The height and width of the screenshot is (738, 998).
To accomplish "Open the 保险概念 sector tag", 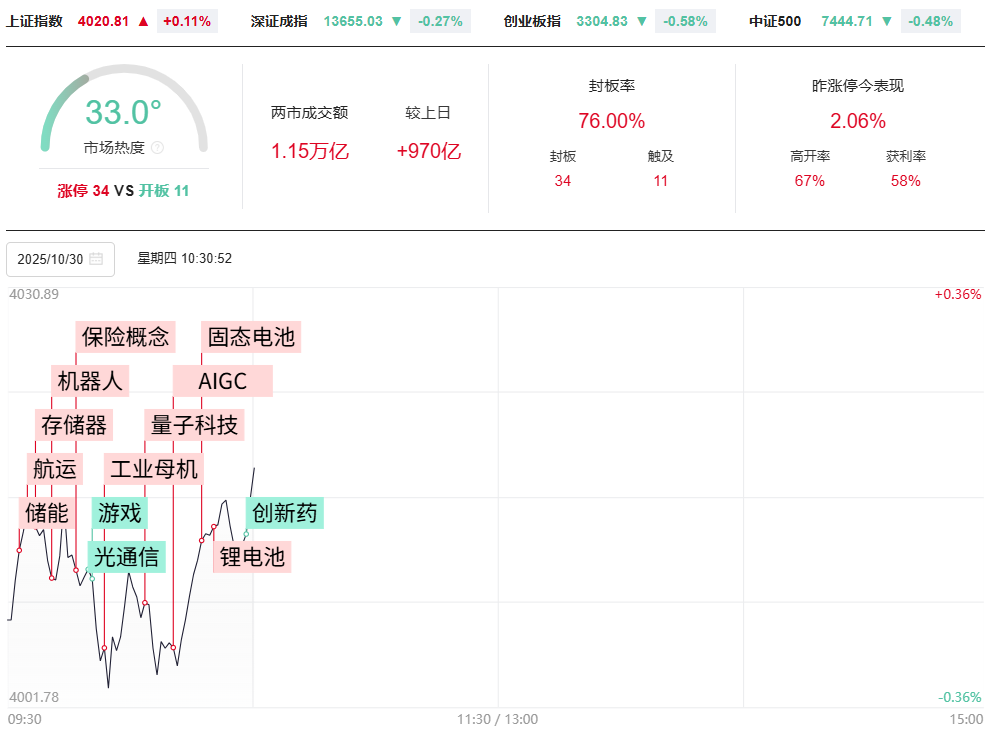I will [x=126, y=337].
